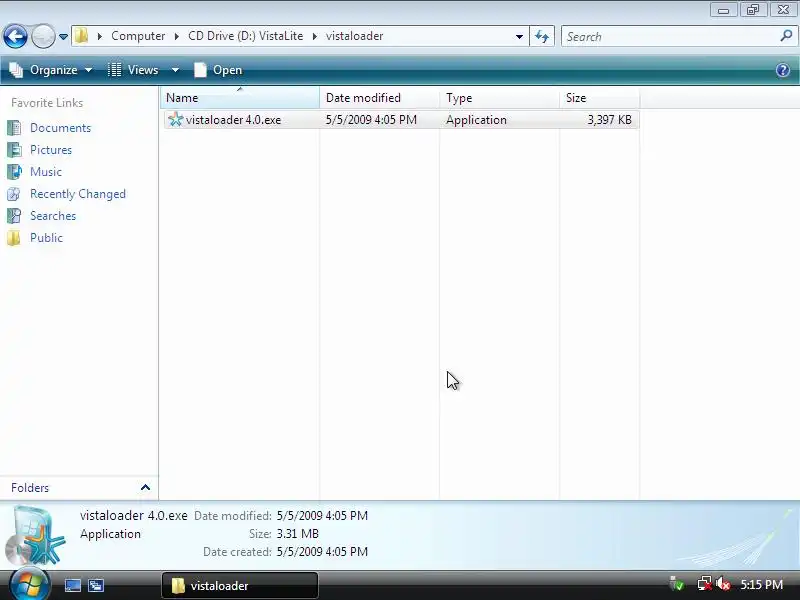Click the 5/5/2009 4:05 PM cell in the file row
Viewport: 800px width, 600px height.
point(371,120)
